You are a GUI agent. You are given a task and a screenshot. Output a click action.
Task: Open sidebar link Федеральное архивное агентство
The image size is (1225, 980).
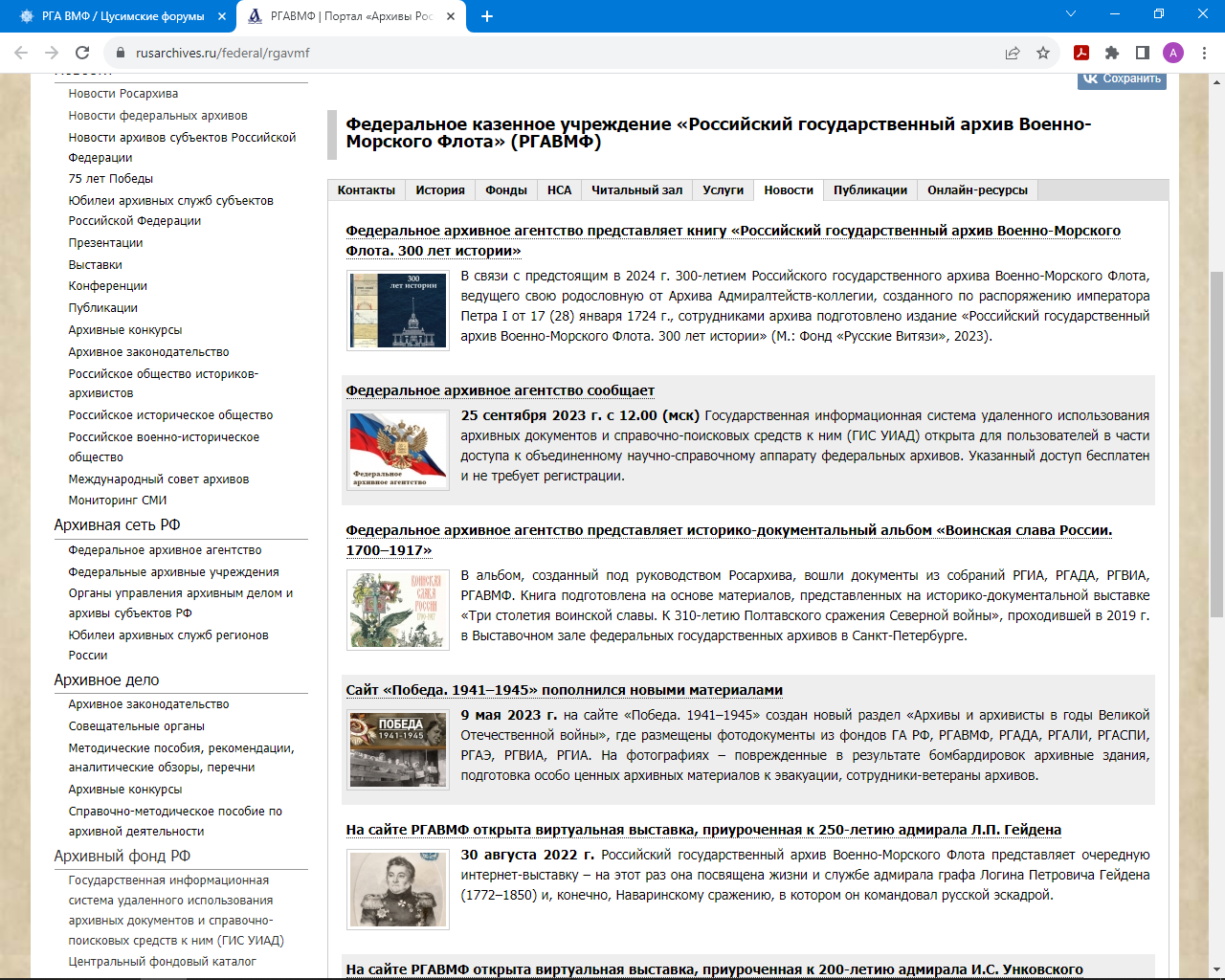click(166, 550)
